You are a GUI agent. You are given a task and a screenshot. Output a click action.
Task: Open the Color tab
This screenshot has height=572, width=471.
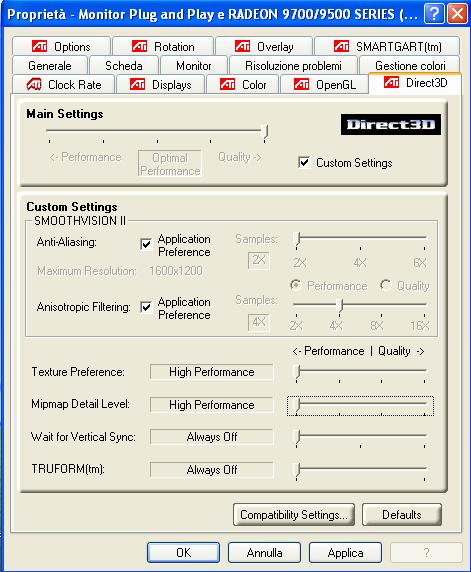[x=243, y=84]
